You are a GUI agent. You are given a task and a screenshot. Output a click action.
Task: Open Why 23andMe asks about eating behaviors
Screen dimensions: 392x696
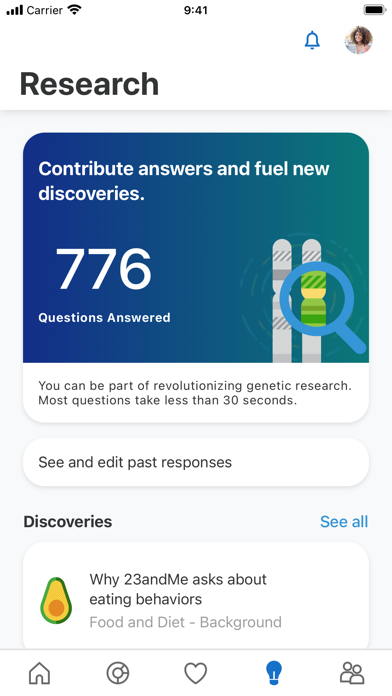pos(196,596)
